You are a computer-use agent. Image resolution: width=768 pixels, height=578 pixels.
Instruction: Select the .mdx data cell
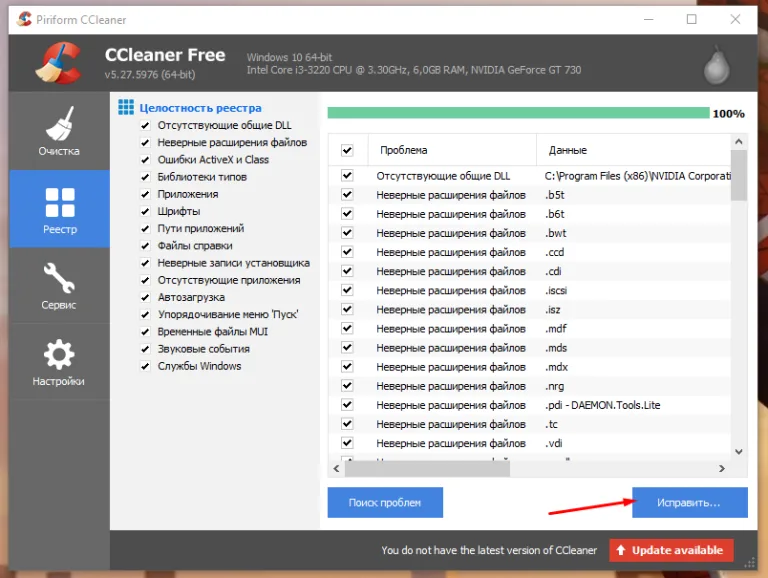click(x=556, y=367)
